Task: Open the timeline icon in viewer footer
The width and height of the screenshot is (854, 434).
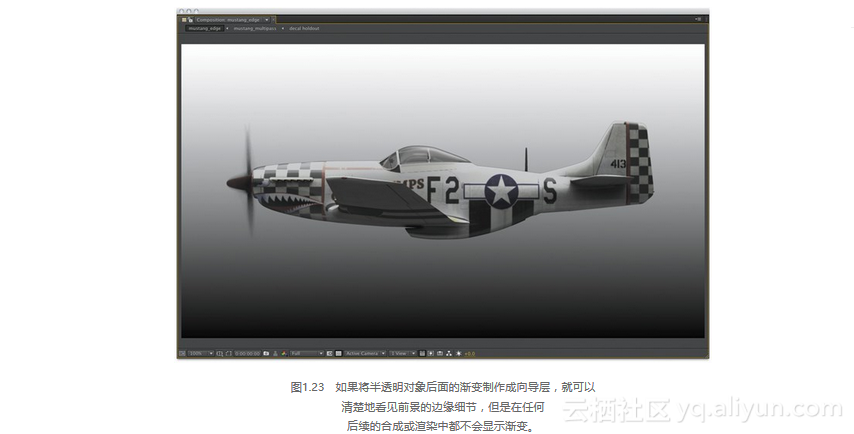Action: tap(440, 353)
